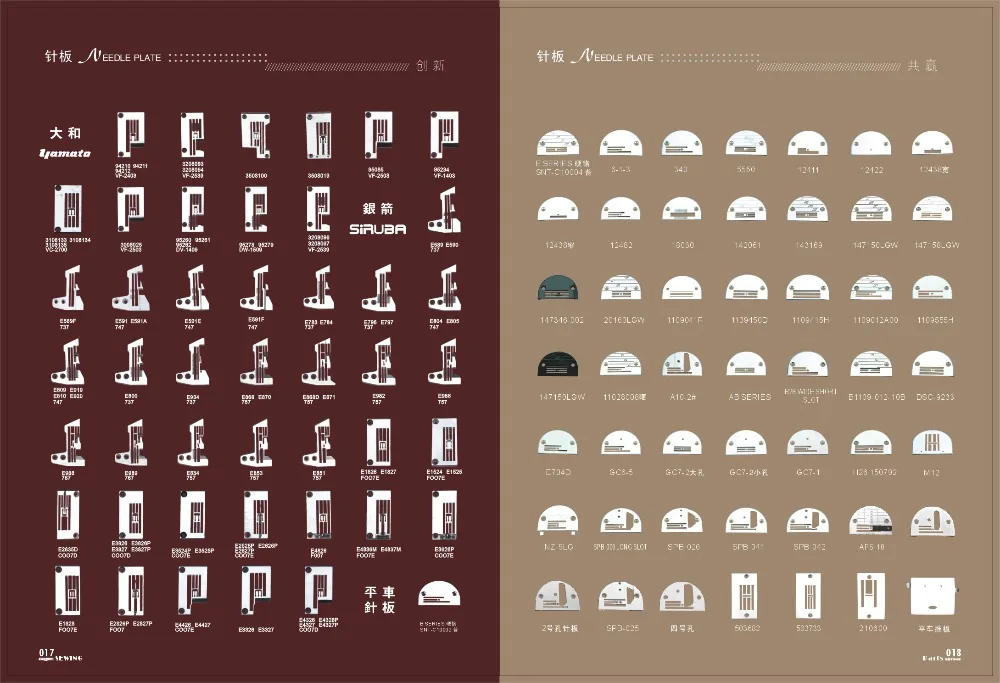Select the E2636D CO07D plate image
The height and width of the screenshot is (683, 1000).
click(x=68, y=517)
